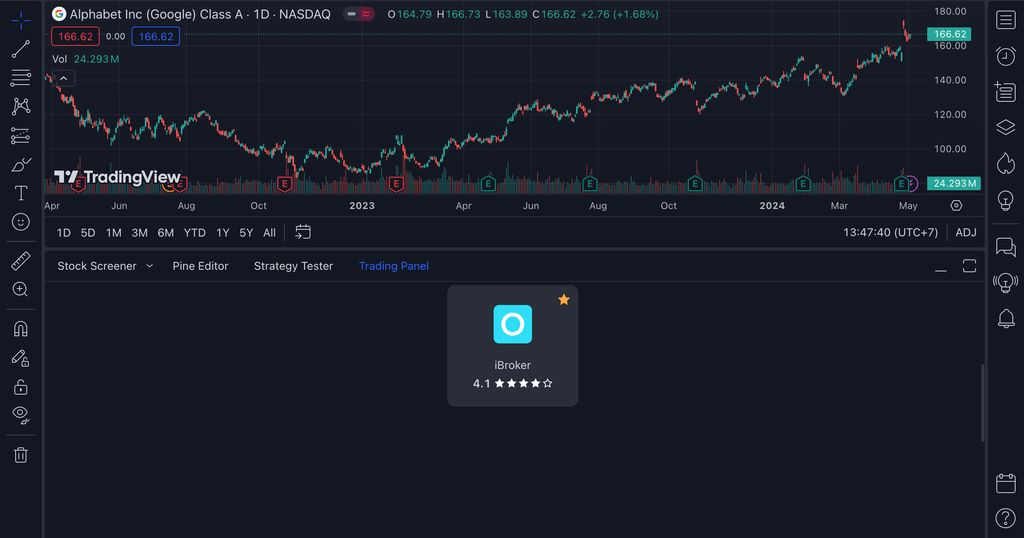Select the Text annotation tool
This screenshot has height=538, width=1024.
click(x=20, y=193)
